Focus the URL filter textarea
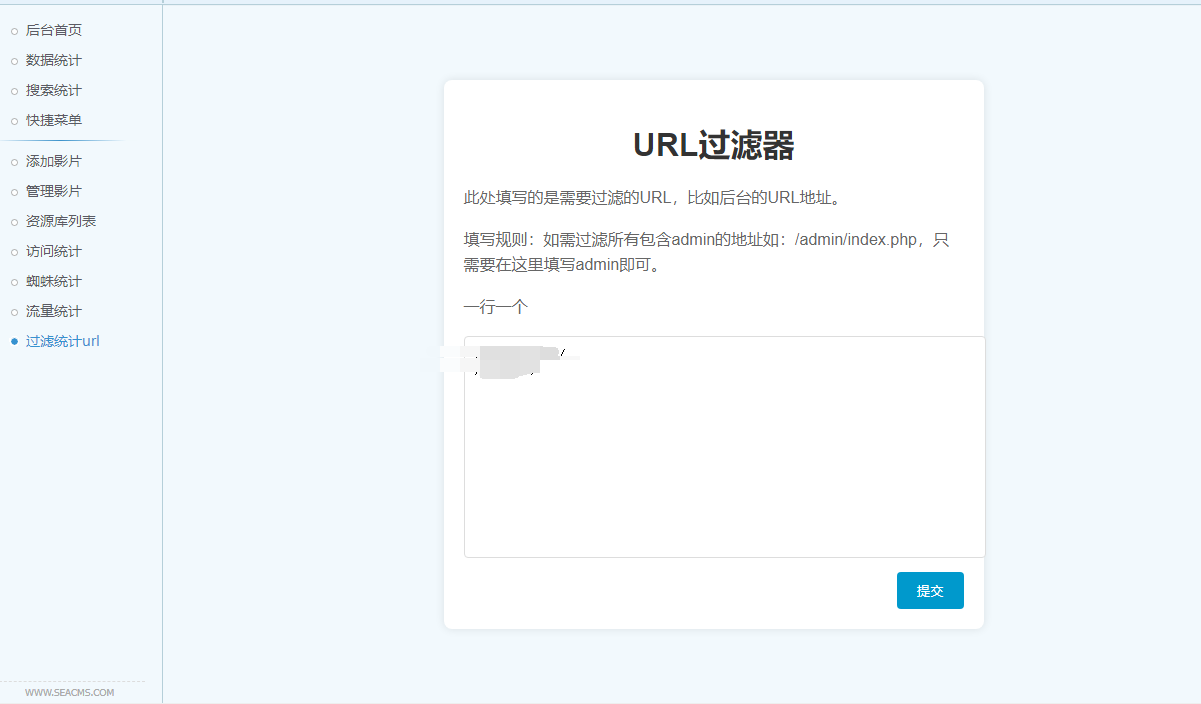Image resolution: width=1201 pixels, height=704 pixels. click(724, 460)
